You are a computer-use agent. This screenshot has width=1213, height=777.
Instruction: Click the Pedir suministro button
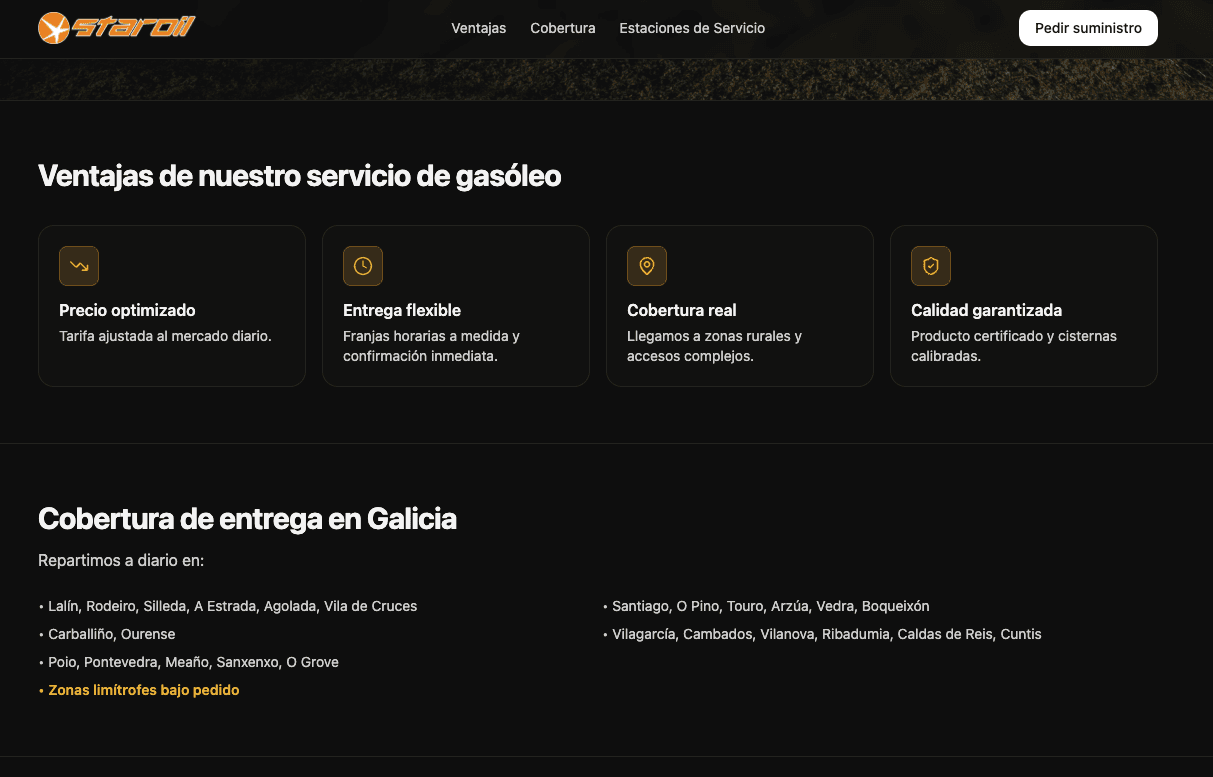[x=1088, y=28]
